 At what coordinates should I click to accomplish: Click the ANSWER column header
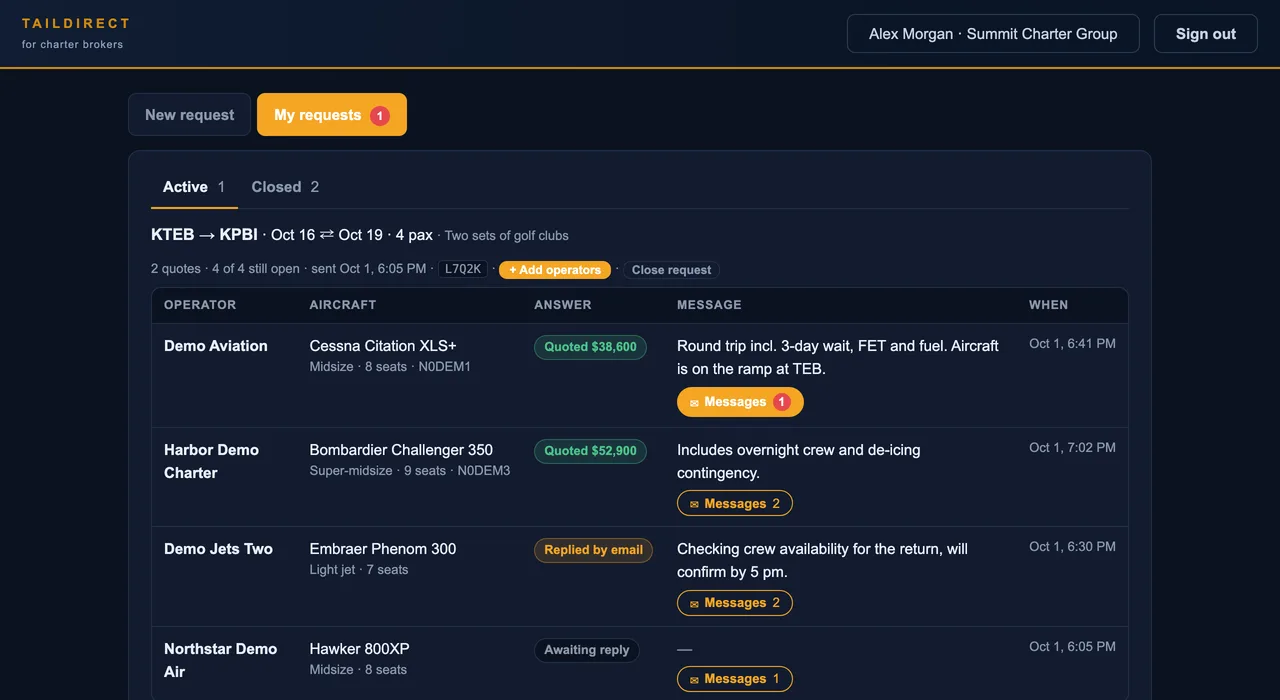point(563,305)
